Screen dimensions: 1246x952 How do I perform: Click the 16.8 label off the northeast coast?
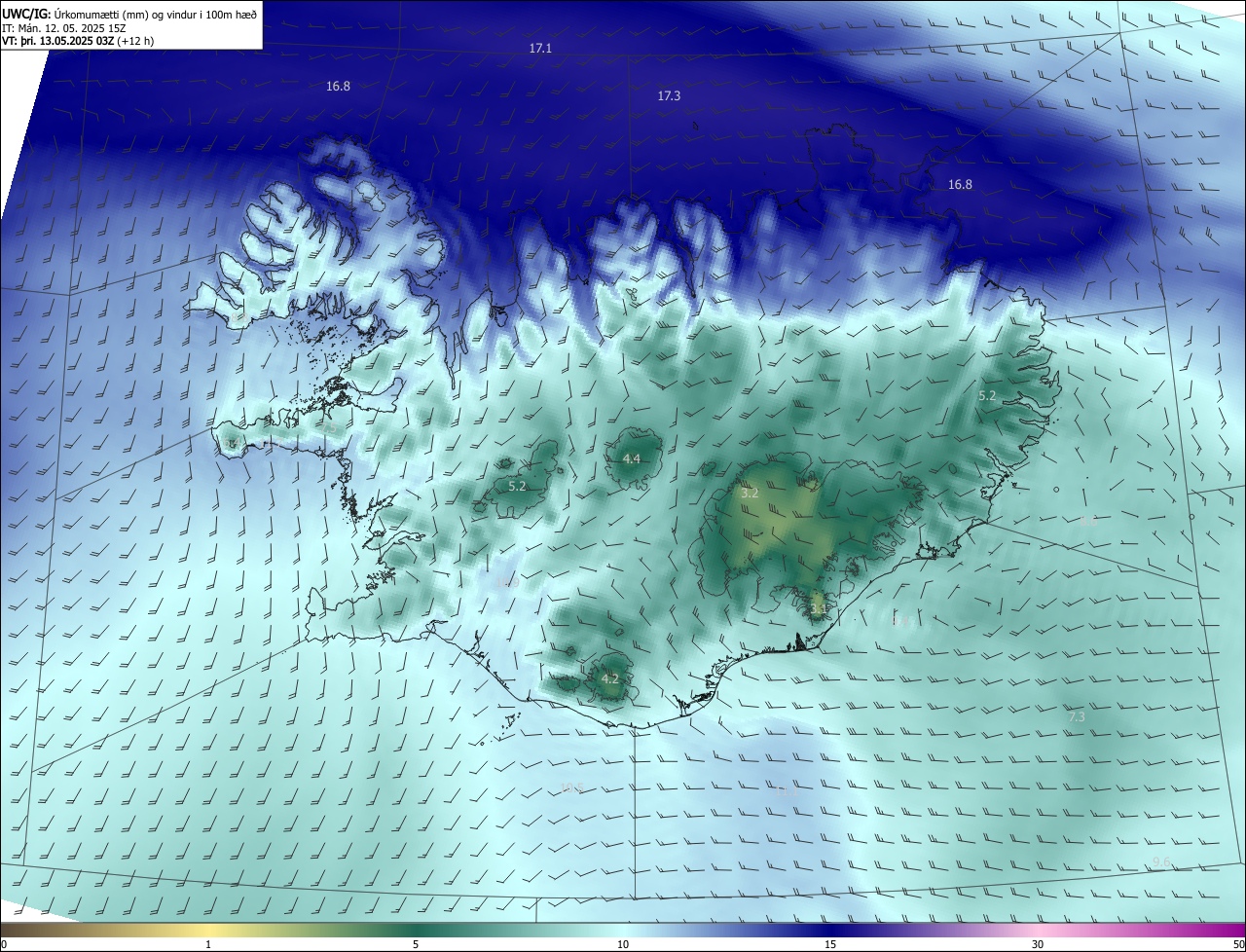[x=960, y=184]
